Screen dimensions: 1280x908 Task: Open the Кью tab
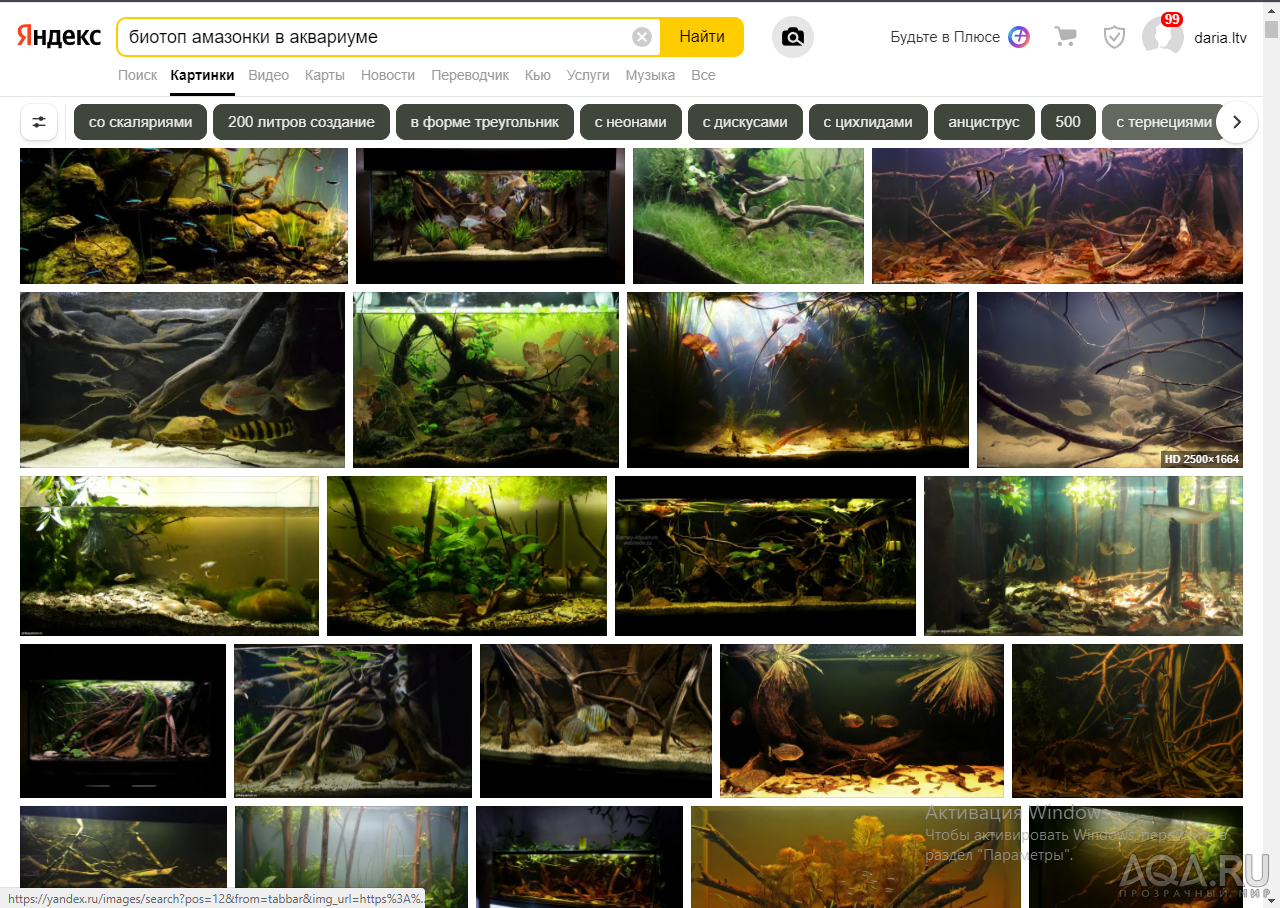coord(538,75)
